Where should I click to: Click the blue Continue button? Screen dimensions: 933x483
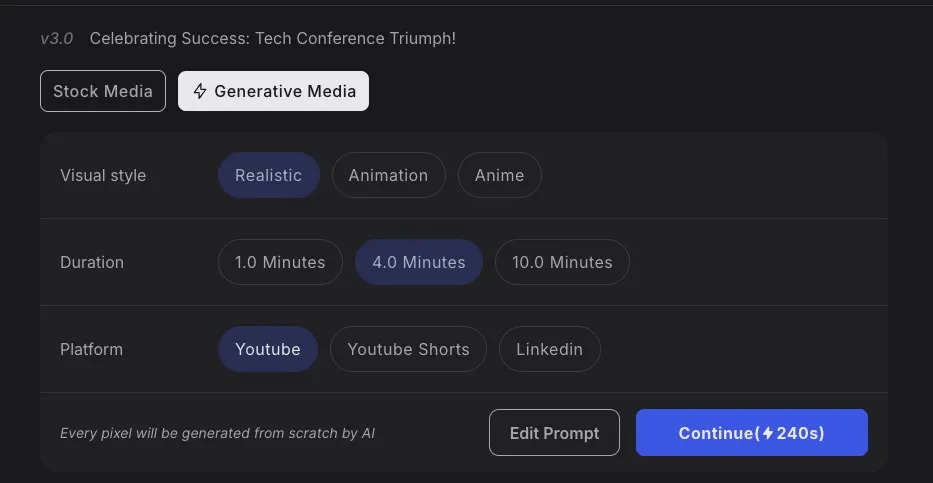[751, 433]
